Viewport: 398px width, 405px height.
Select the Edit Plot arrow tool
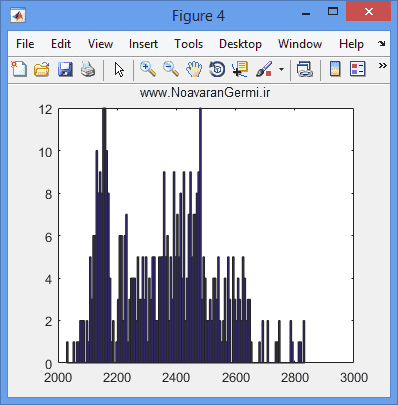119,70
